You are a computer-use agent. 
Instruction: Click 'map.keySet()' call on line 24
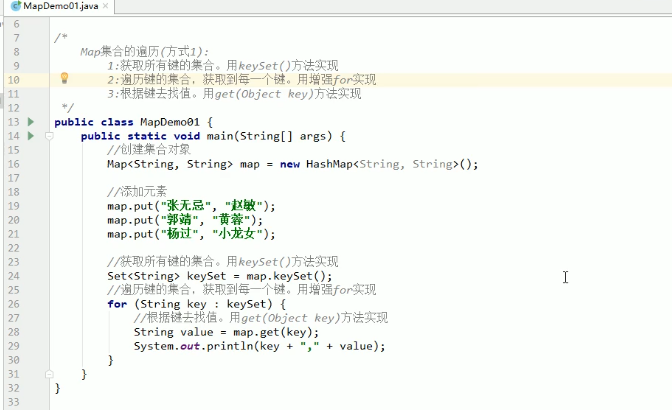286,276
